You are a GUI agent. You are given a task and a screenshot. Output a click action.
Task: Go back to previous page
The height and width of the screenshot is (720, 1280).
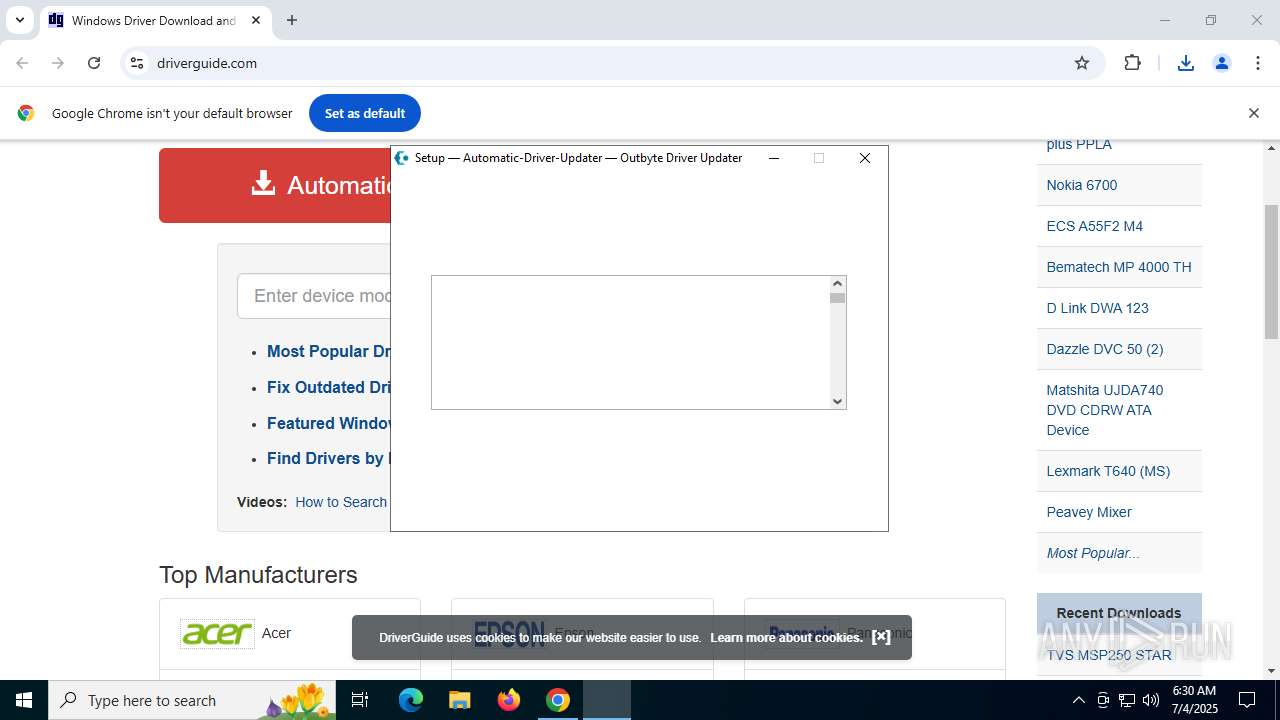[22, 63]
